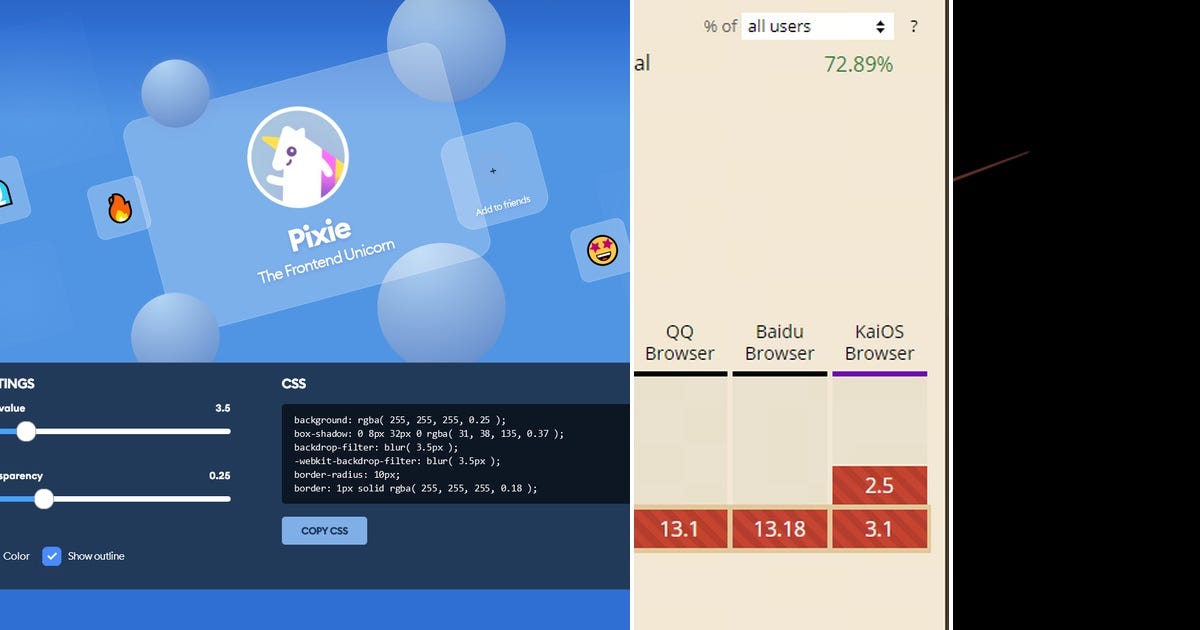The height and width of the screenshot is (630, 1200).
Task: Click the plus icon above Add to friends
Action: click(493, 171)
